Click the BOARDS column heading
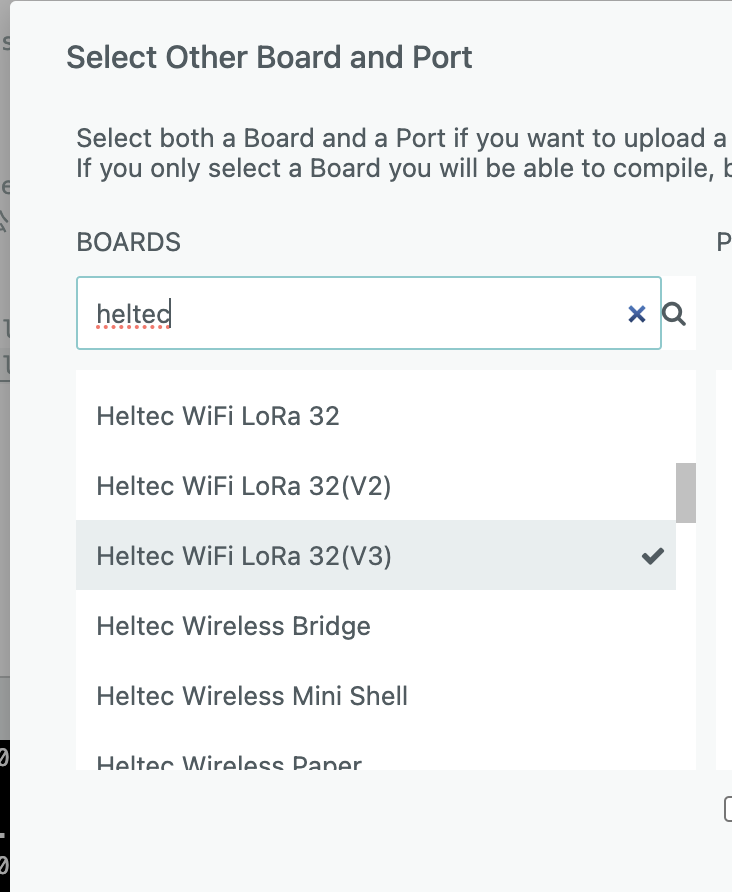Screen dimensions: 732x892 (130, 242)
